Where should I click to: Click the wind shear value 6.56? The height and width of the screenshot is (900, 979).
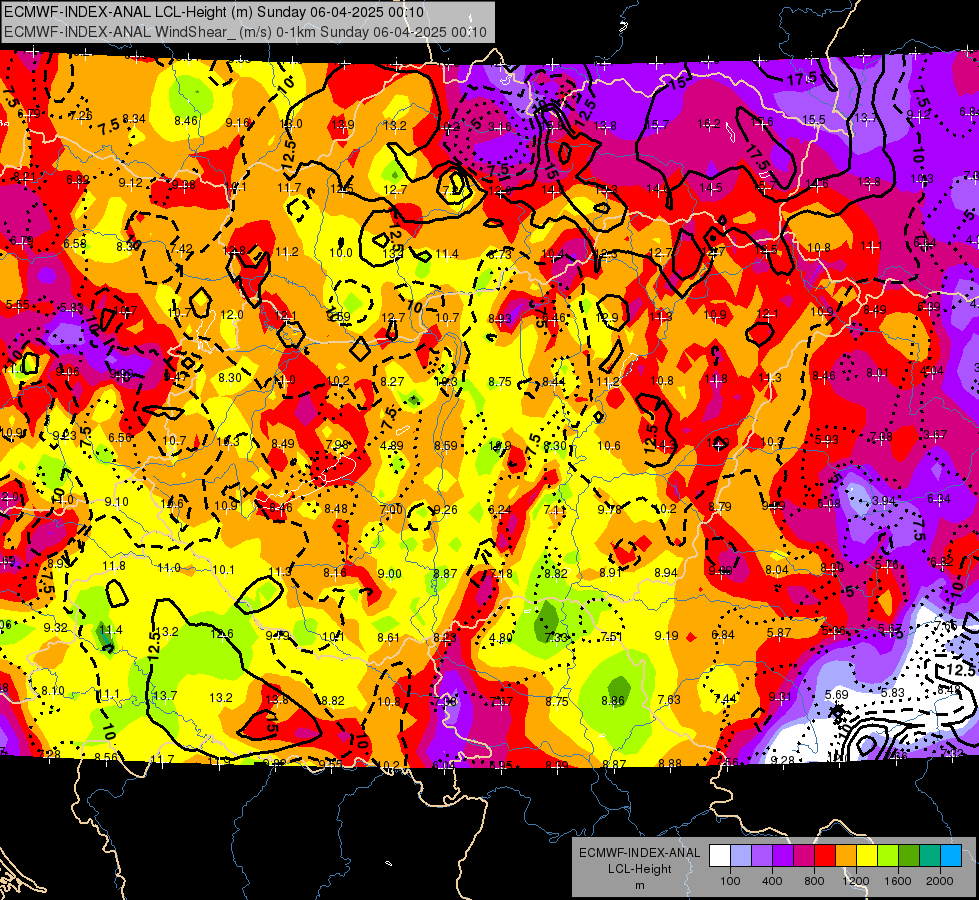pyautogui.click(x=120, y=438)
